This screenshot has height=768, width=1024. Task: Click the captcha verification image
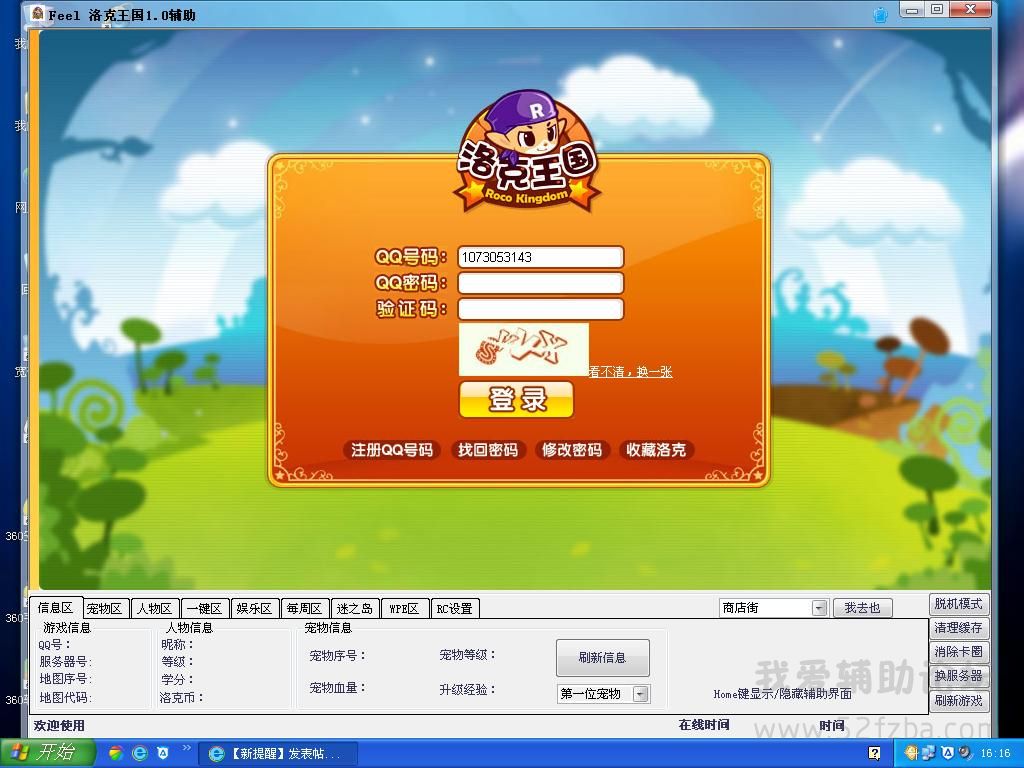(523, 349)
